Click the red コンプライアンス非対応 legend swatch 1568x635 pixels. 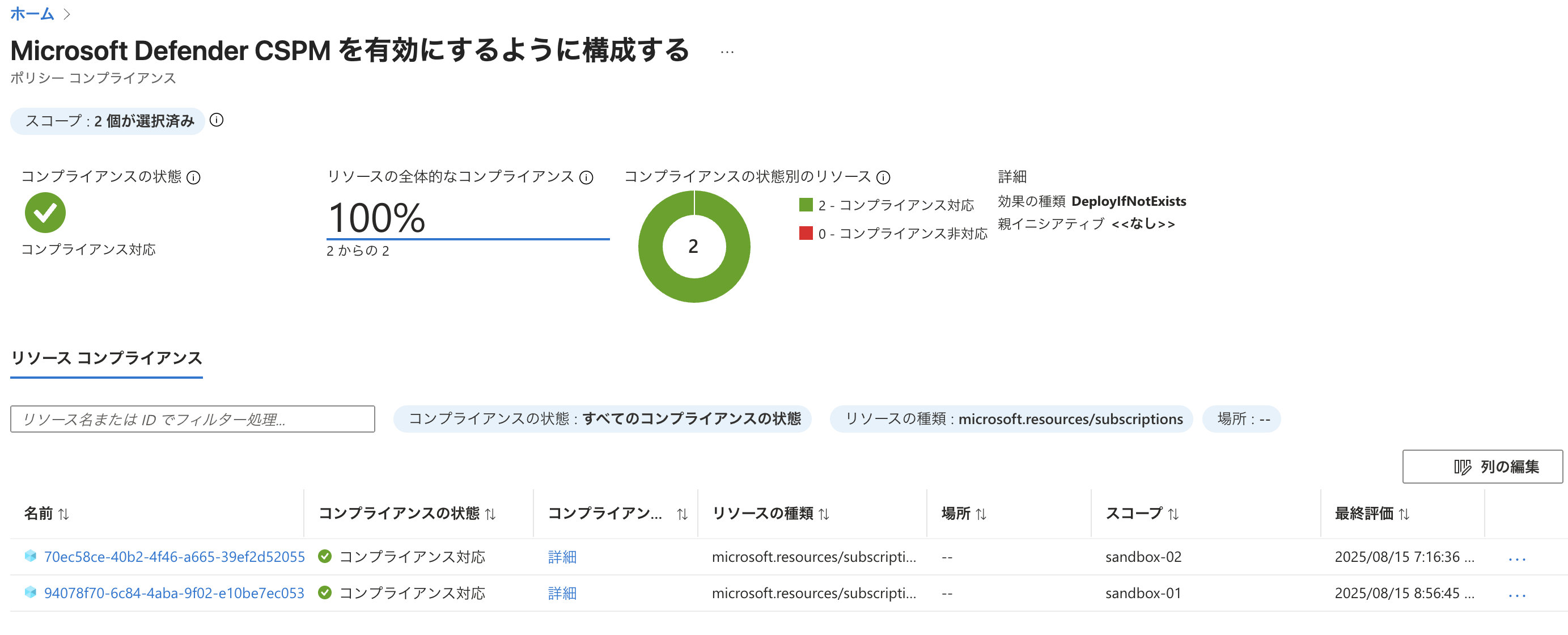pos(806,233)
